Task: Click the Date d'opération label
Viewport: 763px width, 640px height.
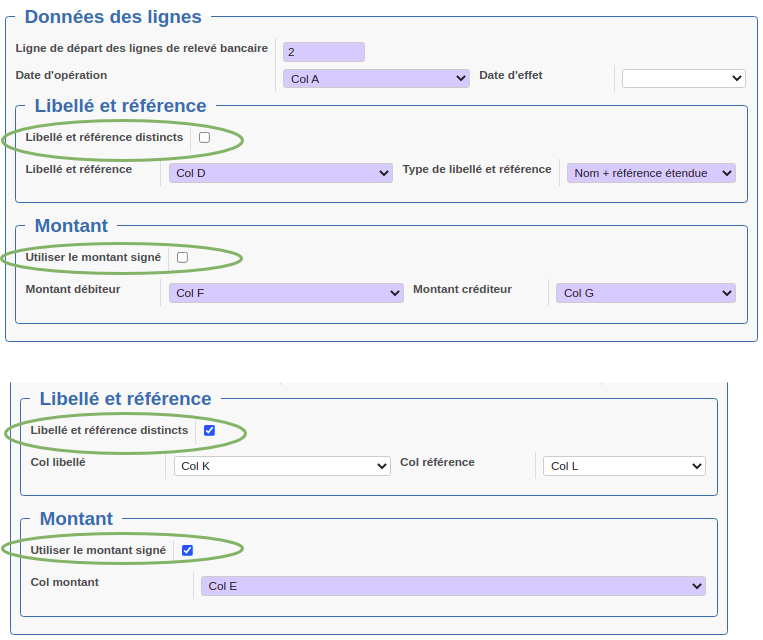Action: [61, 75]
